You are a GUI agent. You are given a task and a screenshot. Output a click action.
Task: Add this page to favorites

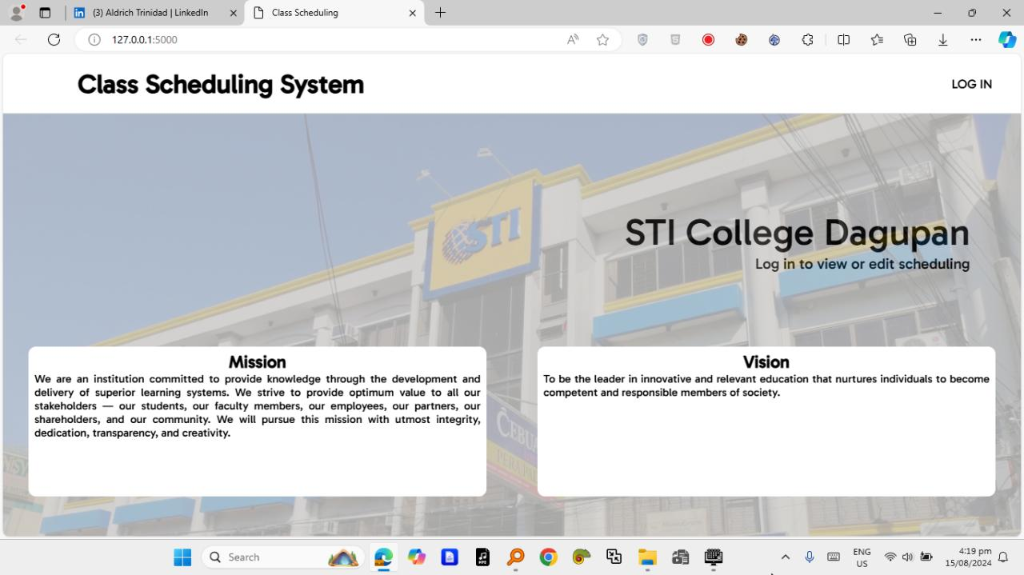(x=603, y=39)
